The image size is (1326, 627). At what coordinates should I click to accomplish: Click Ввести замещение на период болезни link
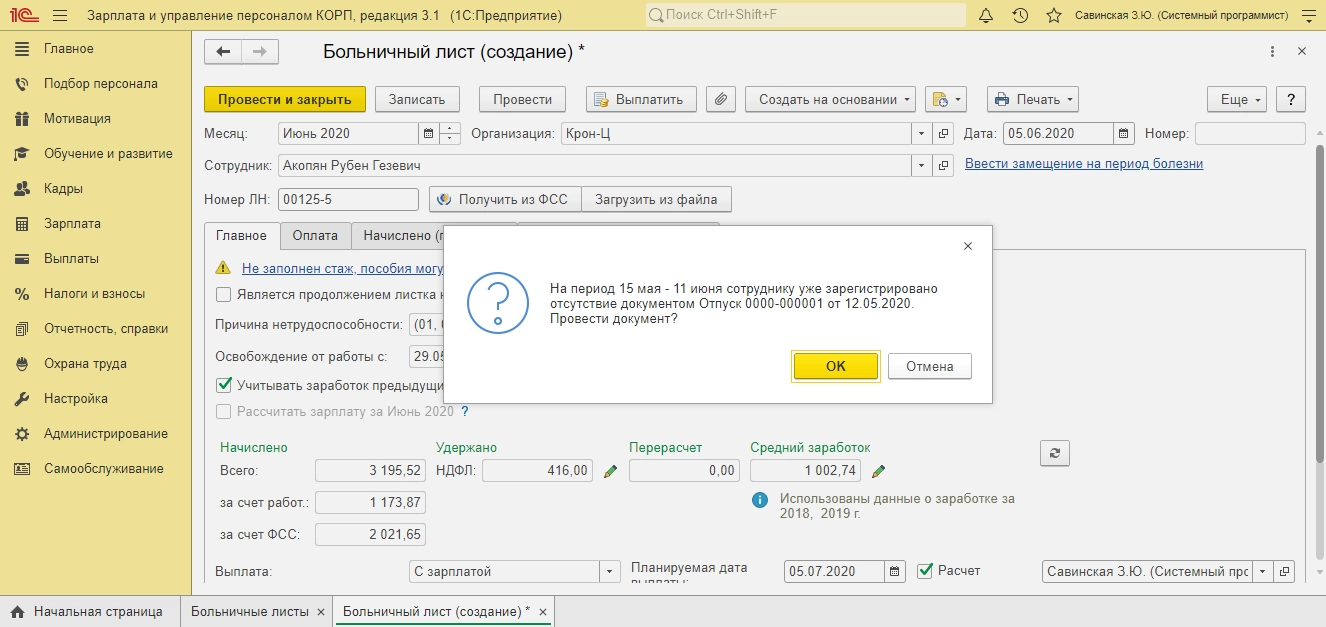[x=1084, y=164]
